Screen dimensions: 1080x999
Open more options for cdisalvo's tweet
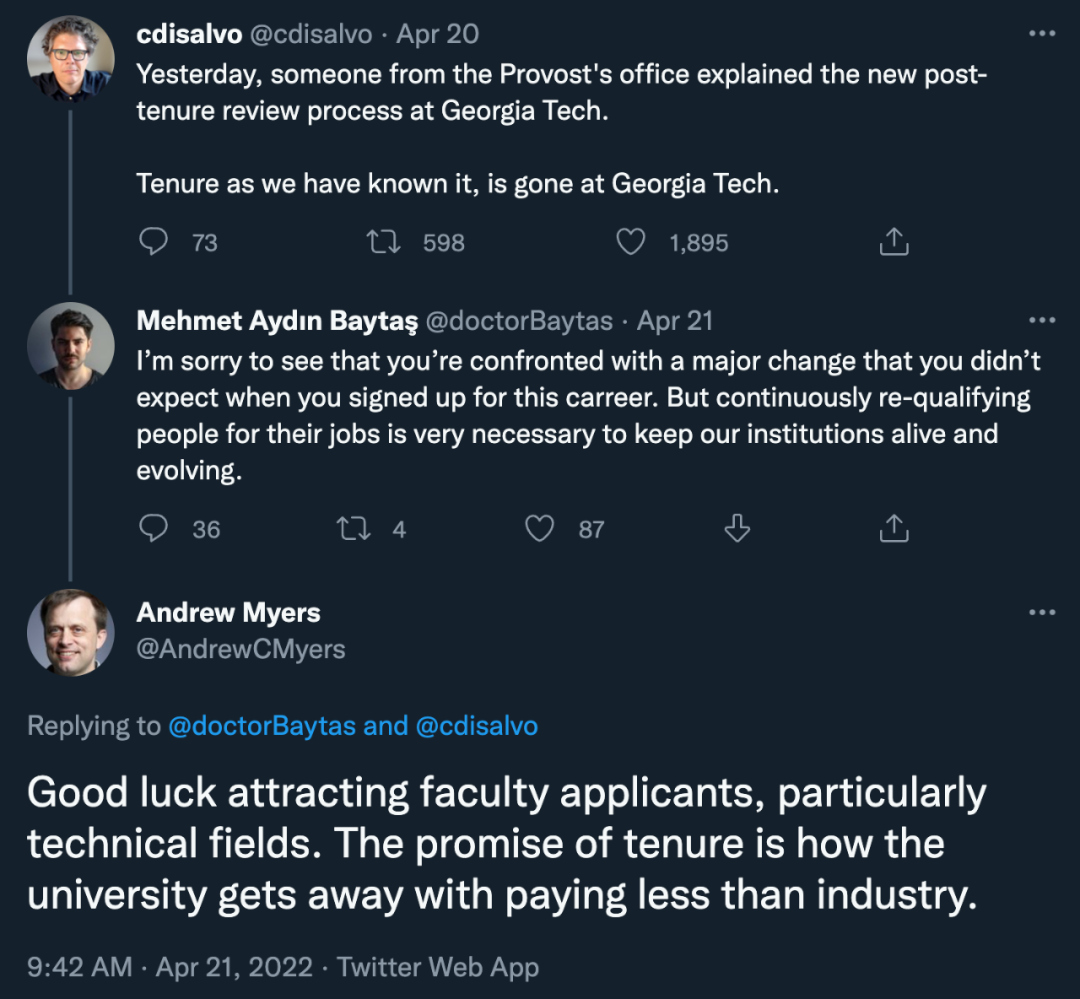[x=1042, y=34]
